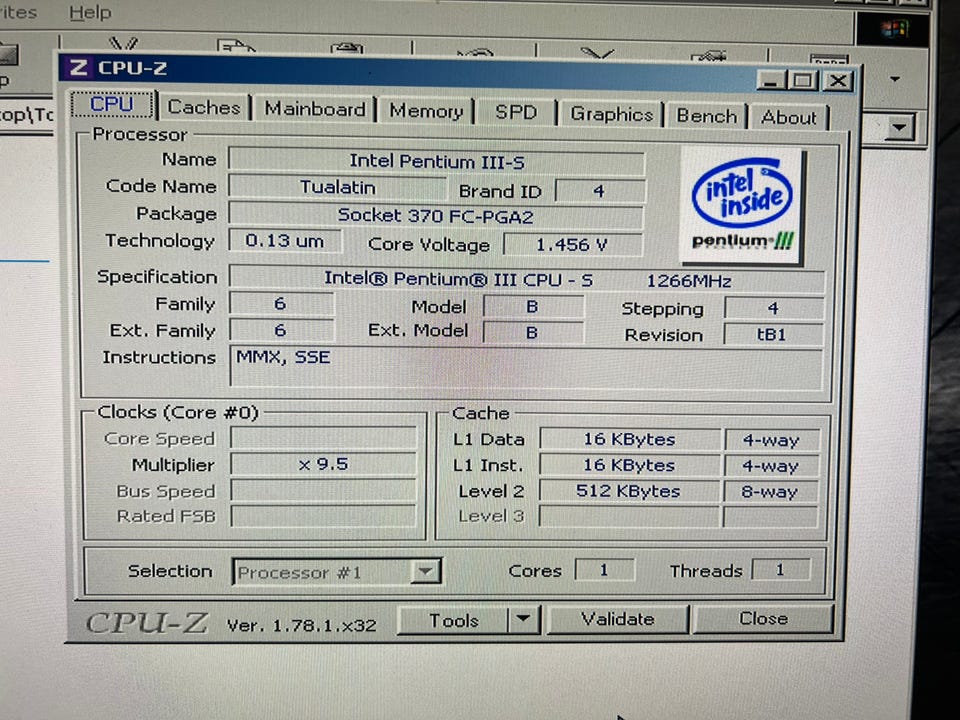Minimize the CPU-Z window
Viewport: 960px width, 720px height.
coord(772,81)
